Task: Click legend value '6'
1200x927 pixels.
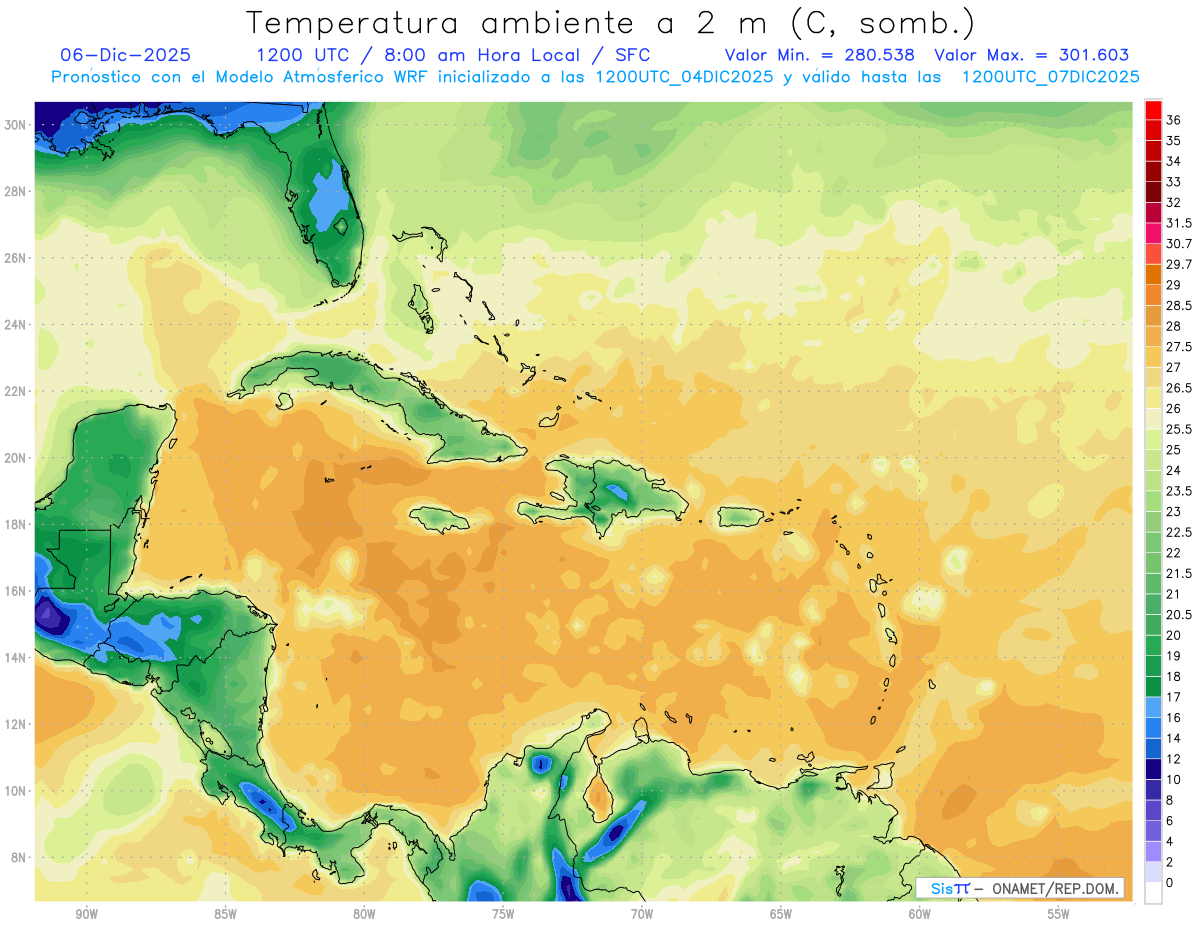Action: click(x=1170, y=821)
